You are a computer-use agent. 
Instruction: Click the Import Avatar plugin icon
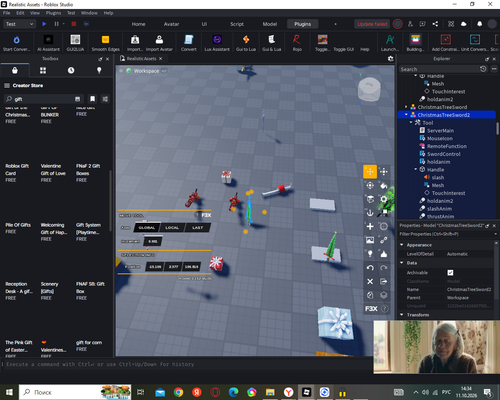(x=159, y=42)
